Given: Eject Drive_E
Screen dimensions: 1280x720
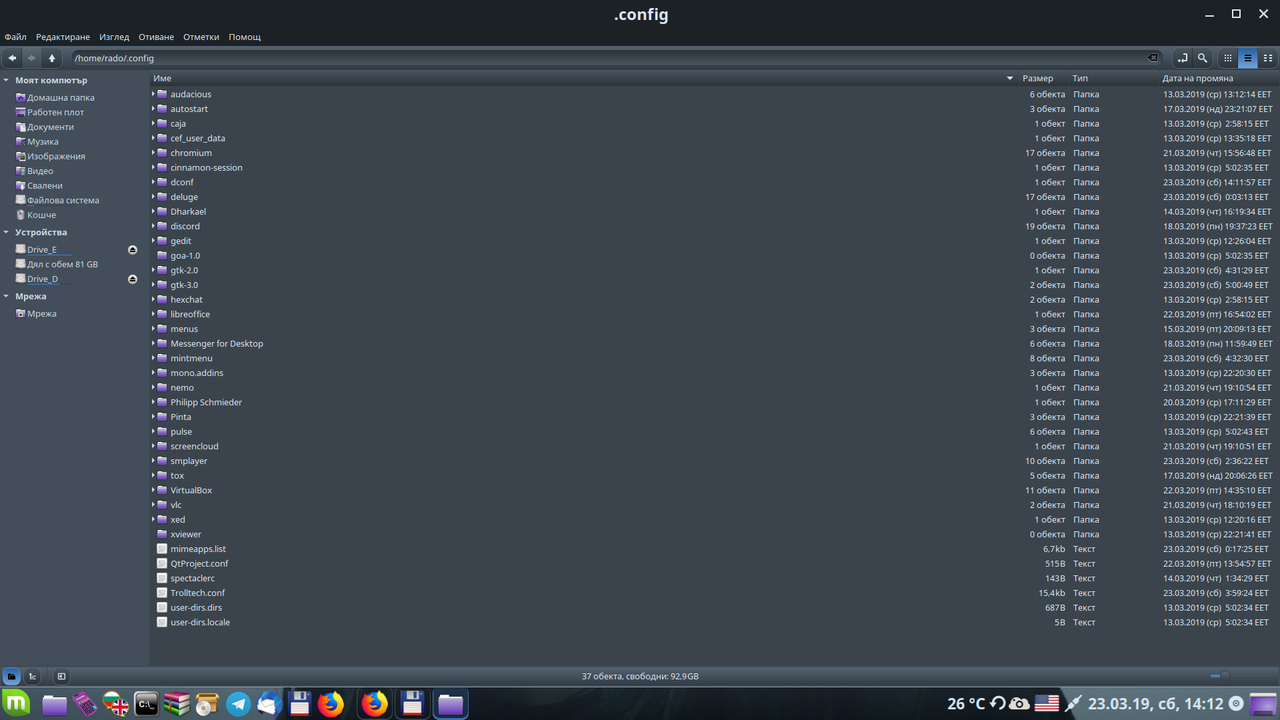Looking at the screenshot, I should [x=133, y=250].
